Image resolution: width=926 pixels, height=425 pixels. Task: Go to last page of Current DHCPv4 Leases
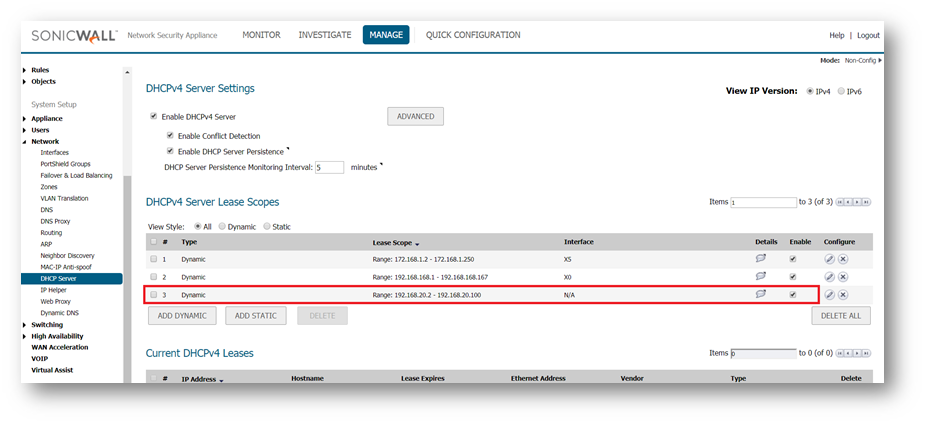point(866,353)
